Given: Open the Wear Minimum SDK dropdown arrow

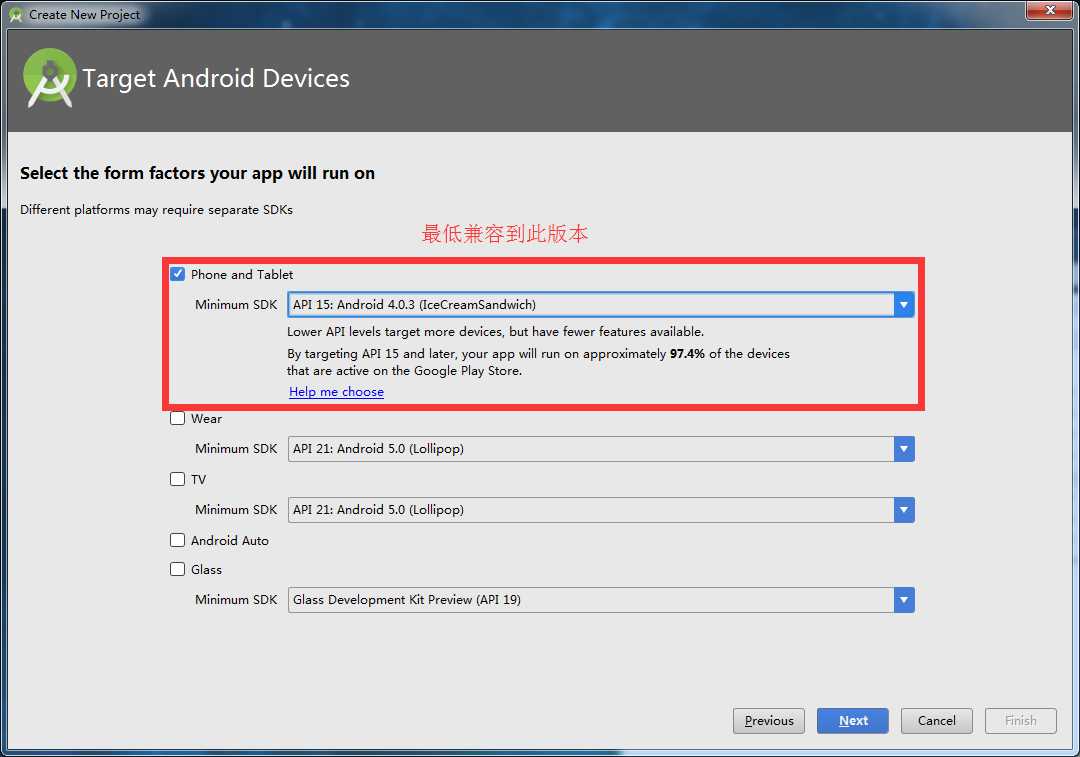Looking at the screenshot, I should tap(904, 449).
